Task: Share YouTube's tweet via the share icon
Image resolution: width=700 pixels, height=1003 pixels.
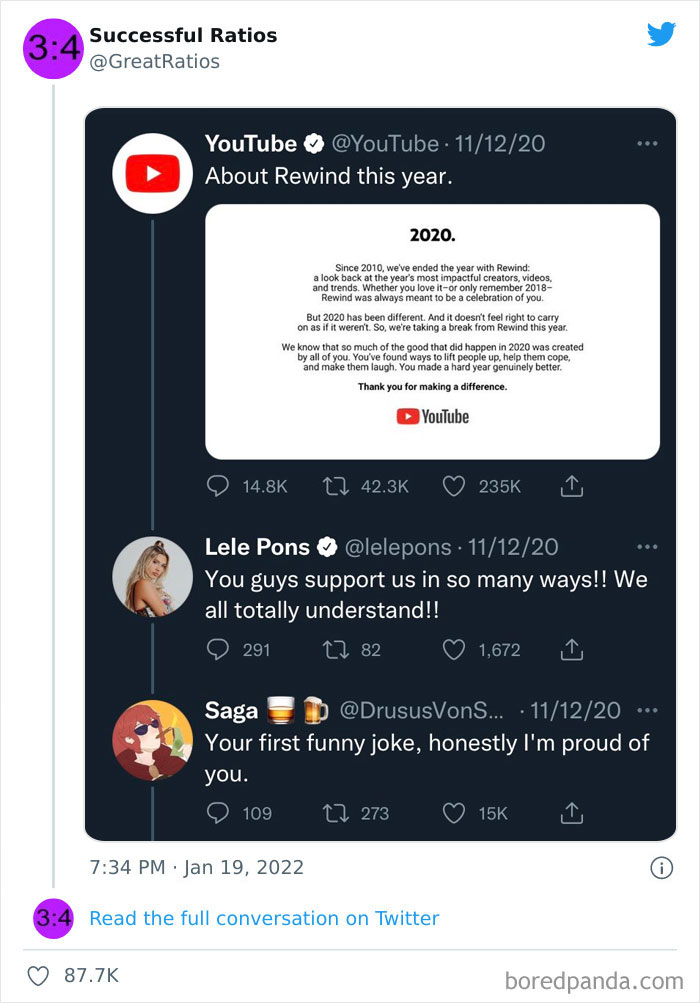Action: 571,486
